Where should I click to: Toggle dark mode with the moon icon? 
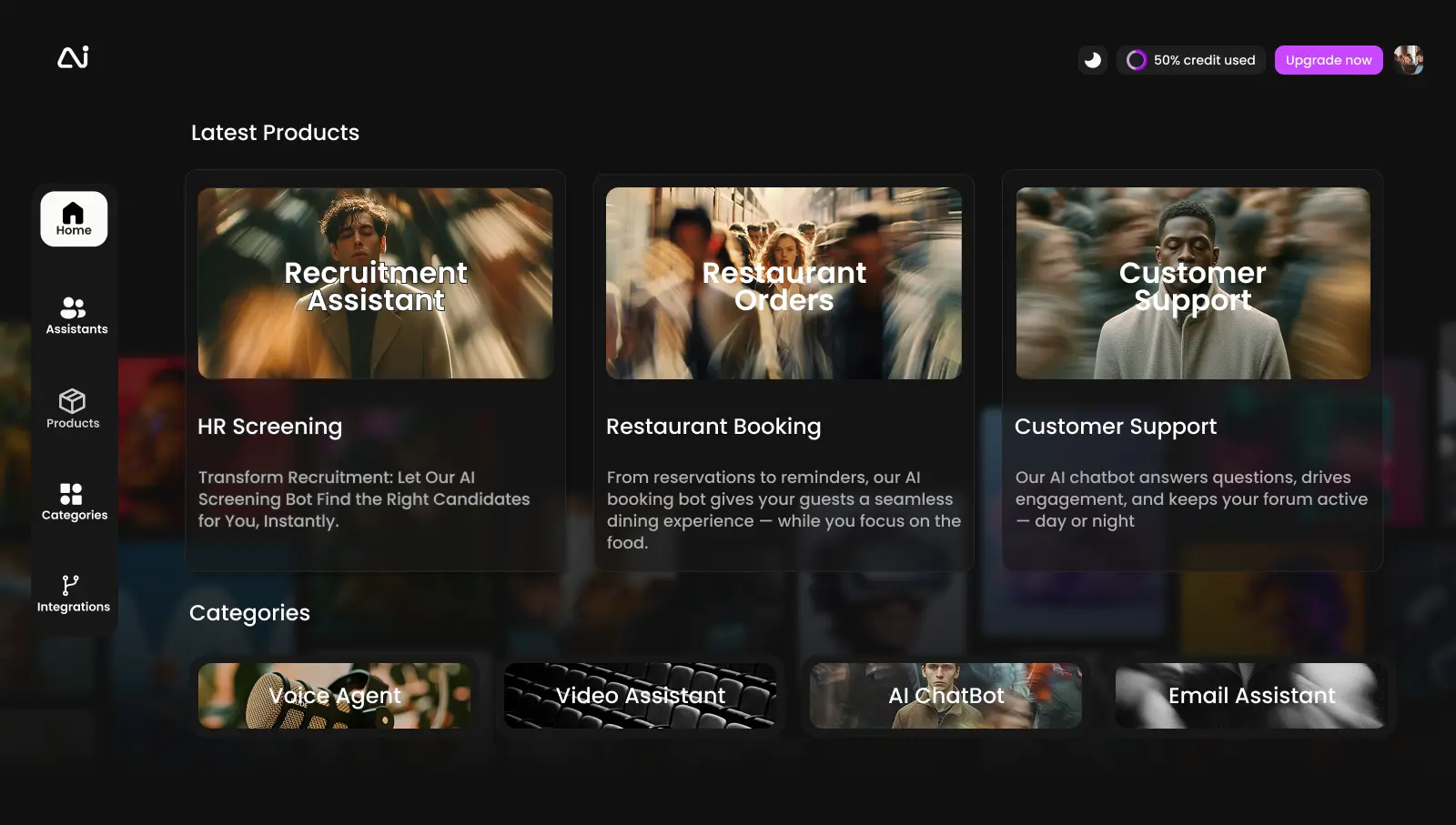pyautogui.click(x=1092, y=60)
